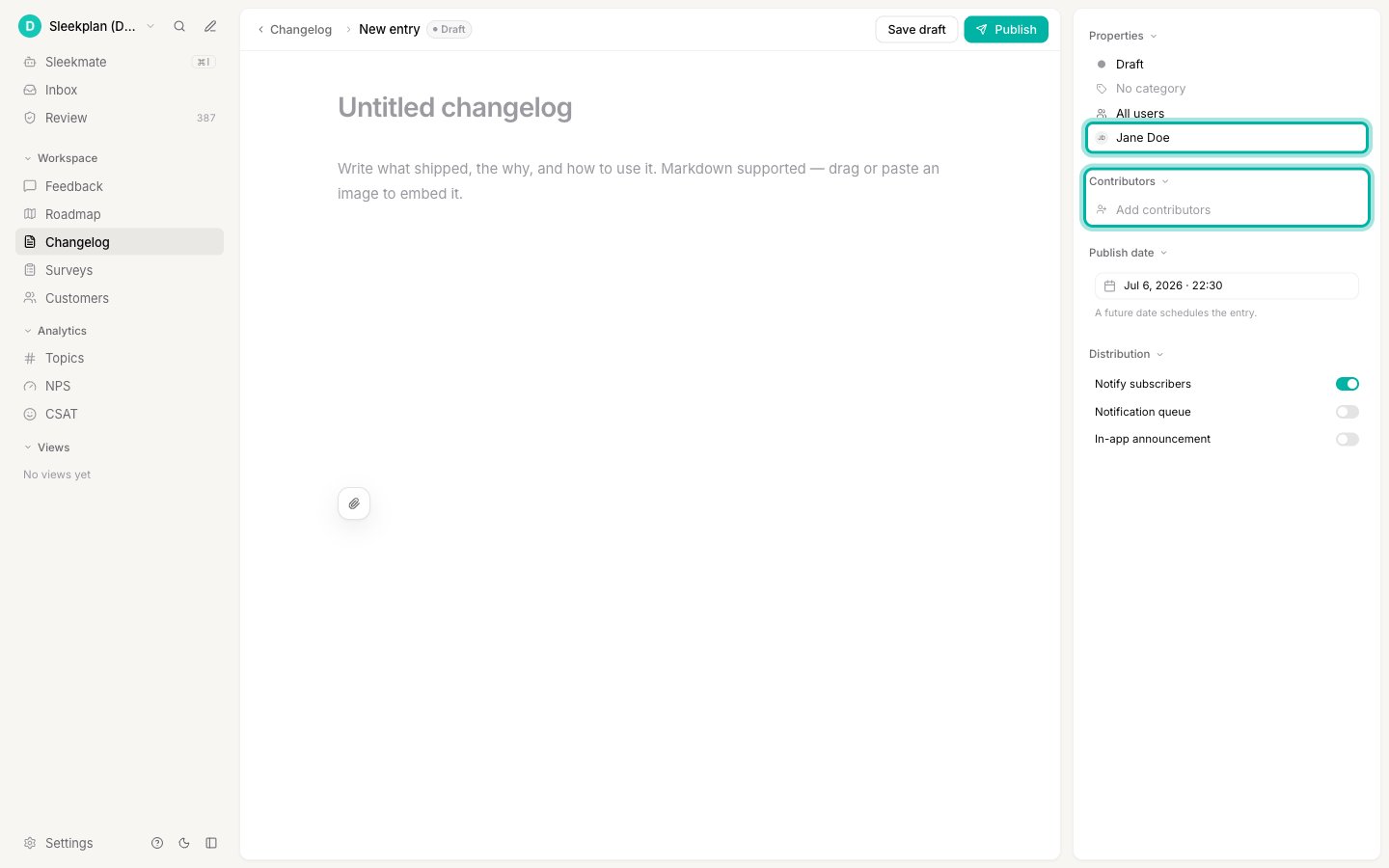Open NPS analytics
1389x868 pixels.
(x=120, y=386)
